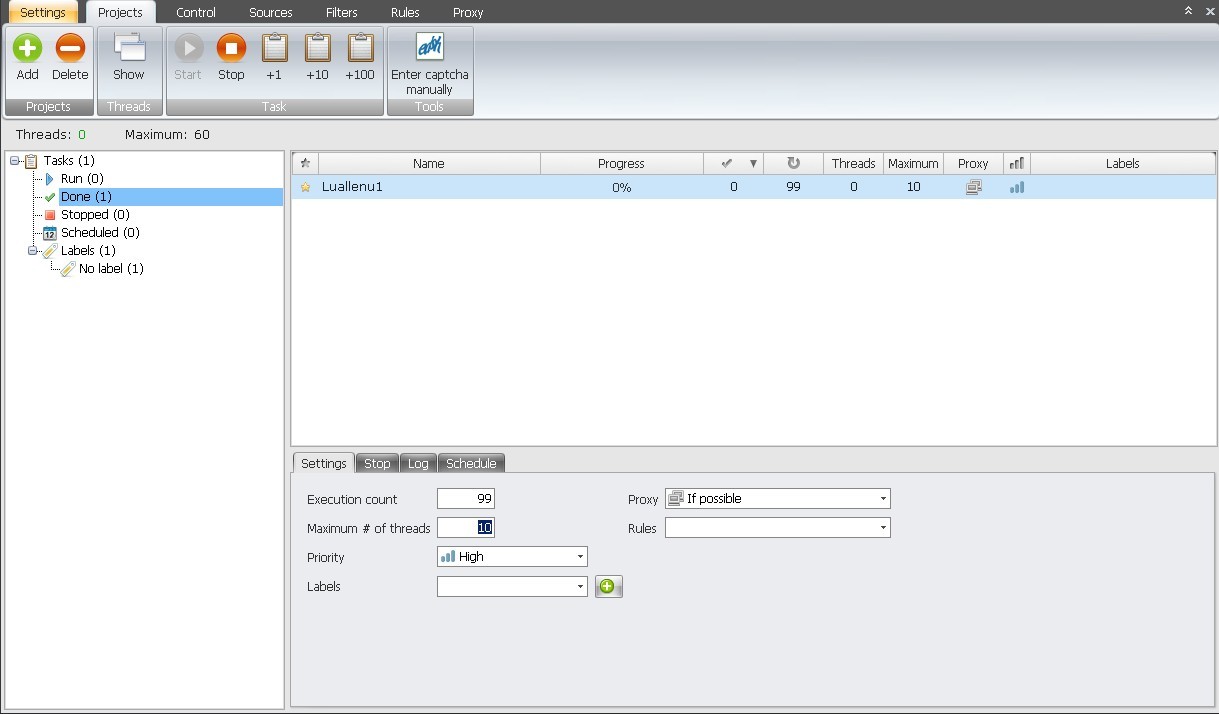1219x714 pixels.
Task: Open the Log tab in lower panel
Action: point(418,463)
